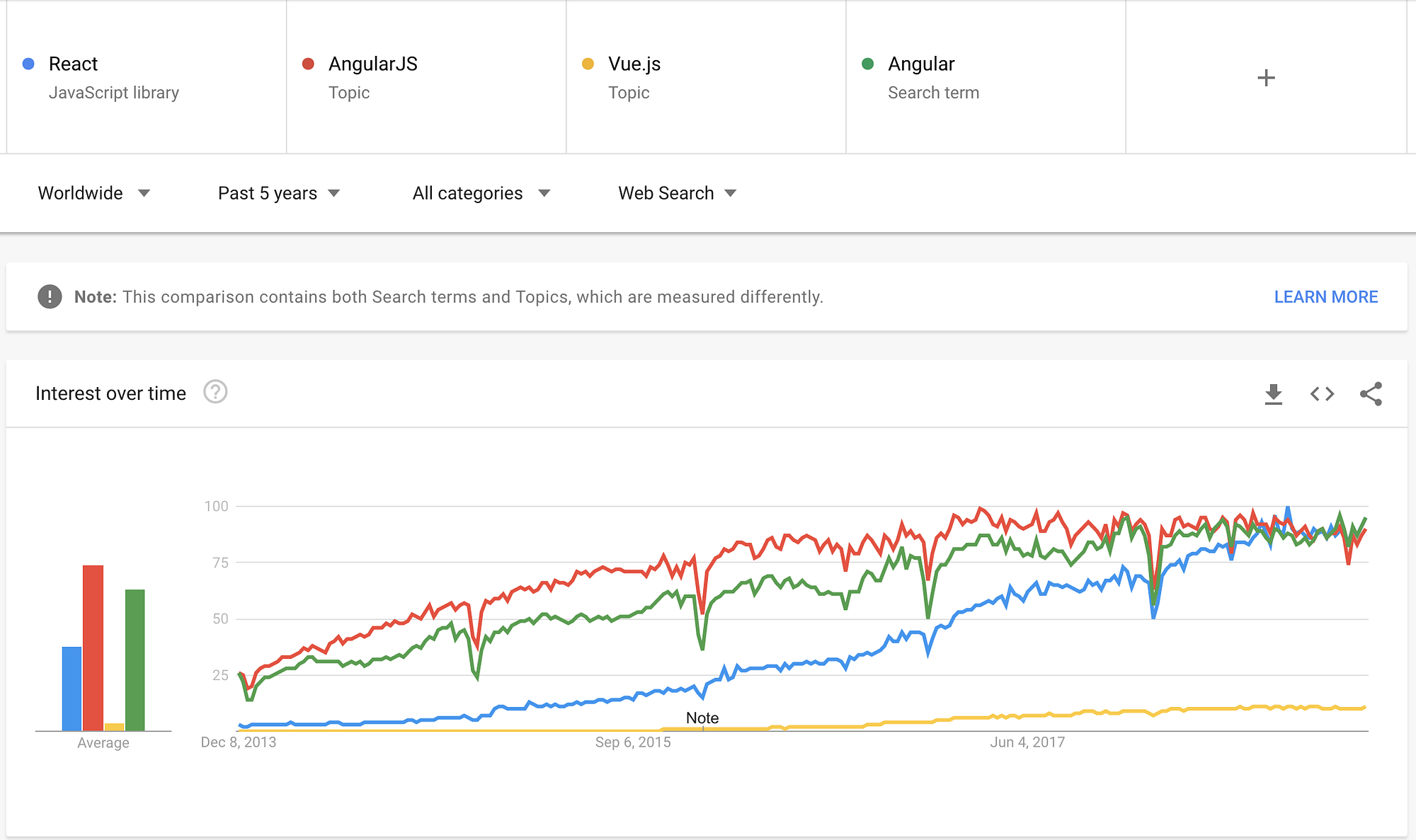Click the Note marker on the chart
The height and width of the screenshot is (840, 1416).
pyautogui.click(x=702, y=718)
